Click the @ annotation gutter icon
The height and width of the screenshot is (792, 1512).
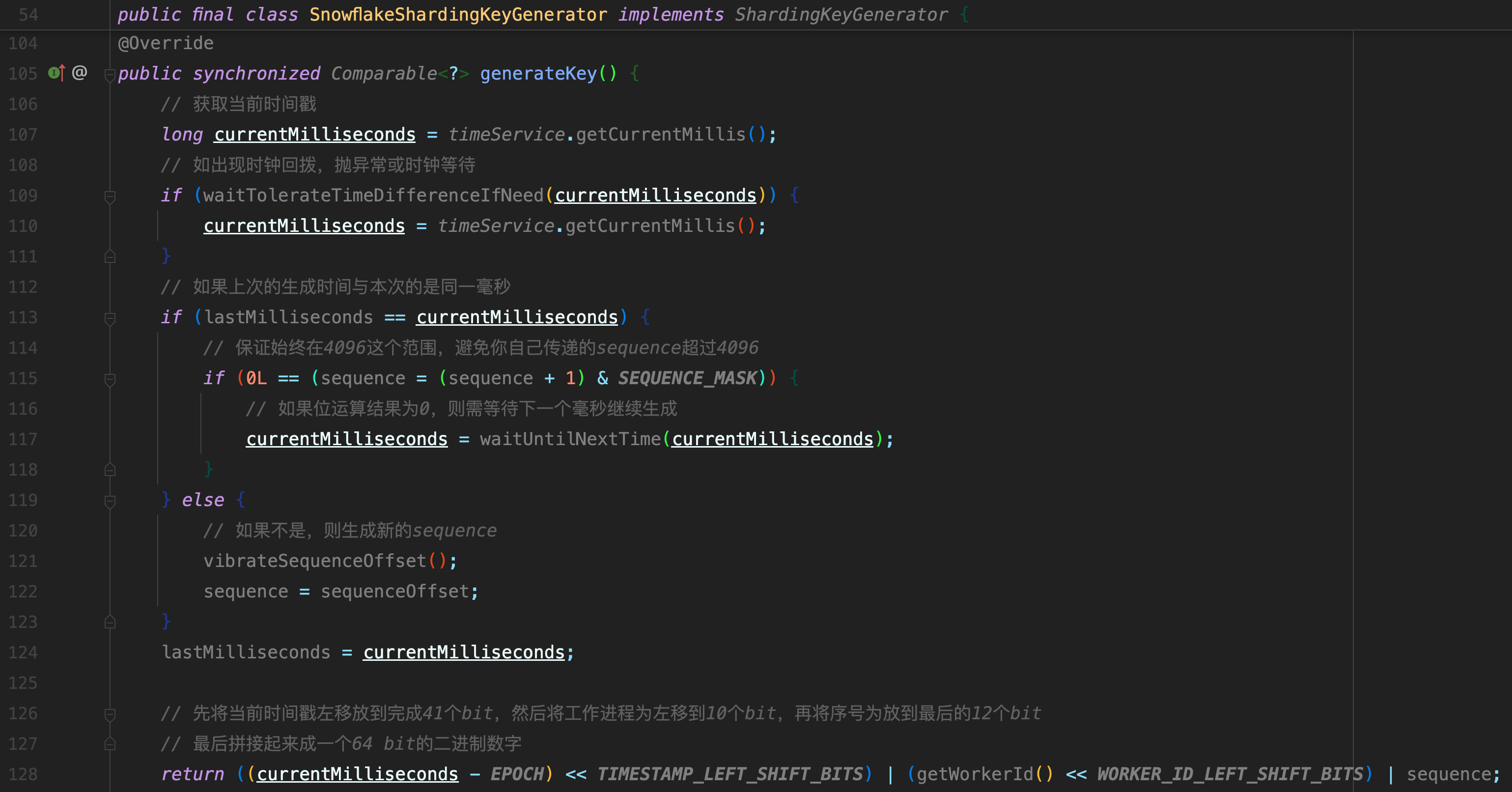[79, 73]
